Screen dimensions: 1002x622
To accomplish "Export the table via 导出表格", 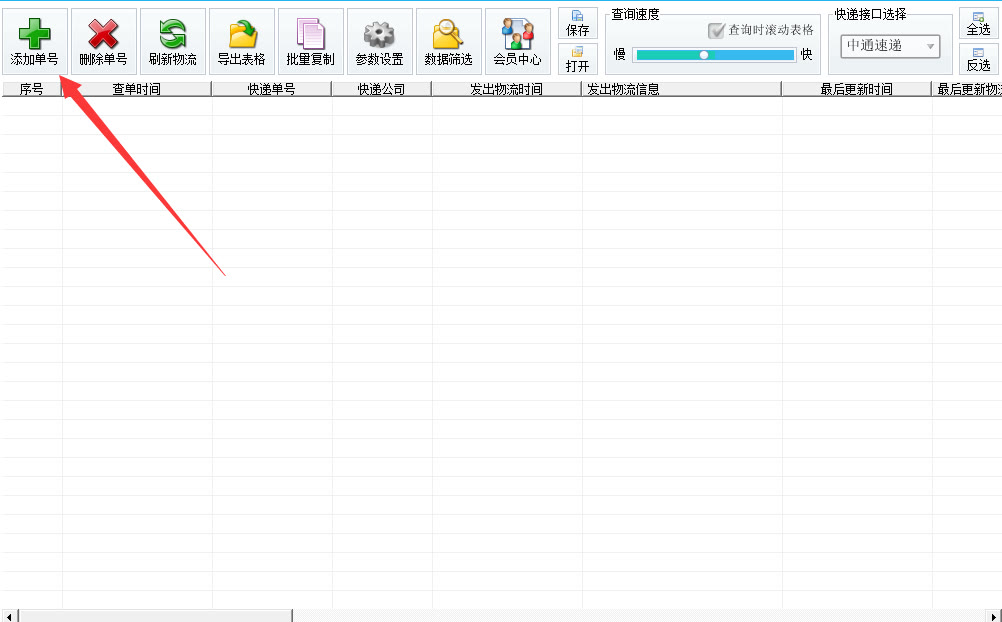I will (x=242, y=42).
